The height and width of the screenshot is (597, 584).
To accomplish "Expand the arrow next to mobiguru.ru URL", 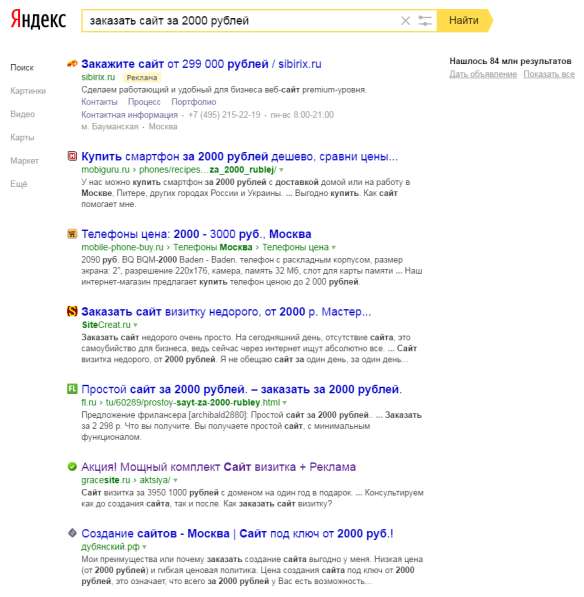I will pos(281,170).
